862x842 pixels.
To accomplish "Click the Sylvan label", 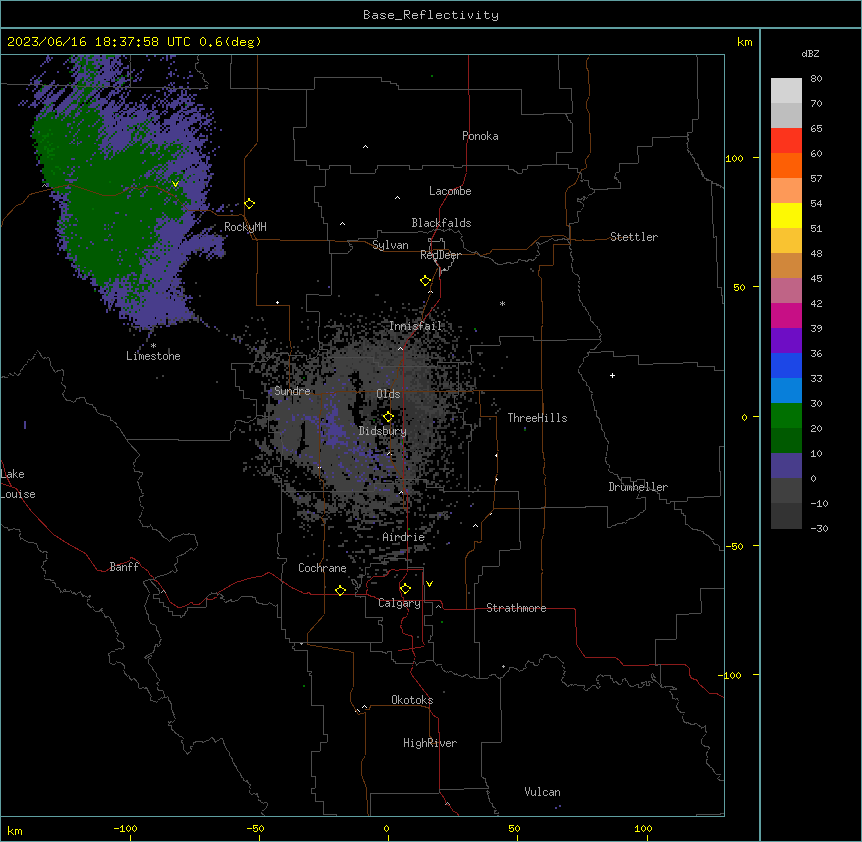I will (x=390, y=245).
